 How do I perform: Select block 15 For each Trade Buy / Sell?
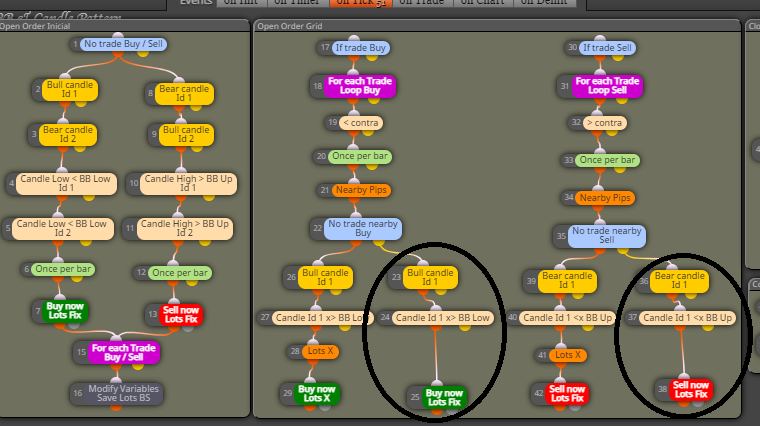(x=124, y=352)
